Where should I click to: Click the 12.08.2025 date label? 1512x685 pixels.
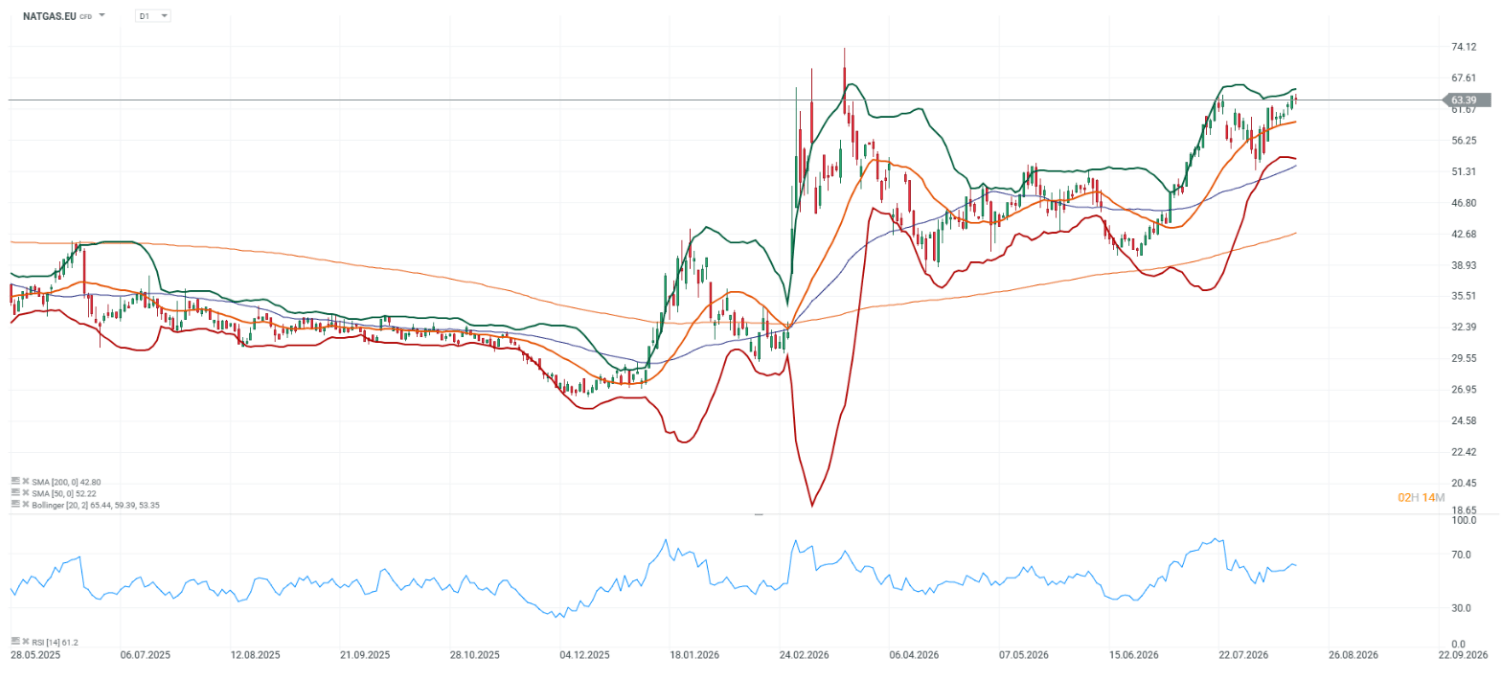[255, 655]
